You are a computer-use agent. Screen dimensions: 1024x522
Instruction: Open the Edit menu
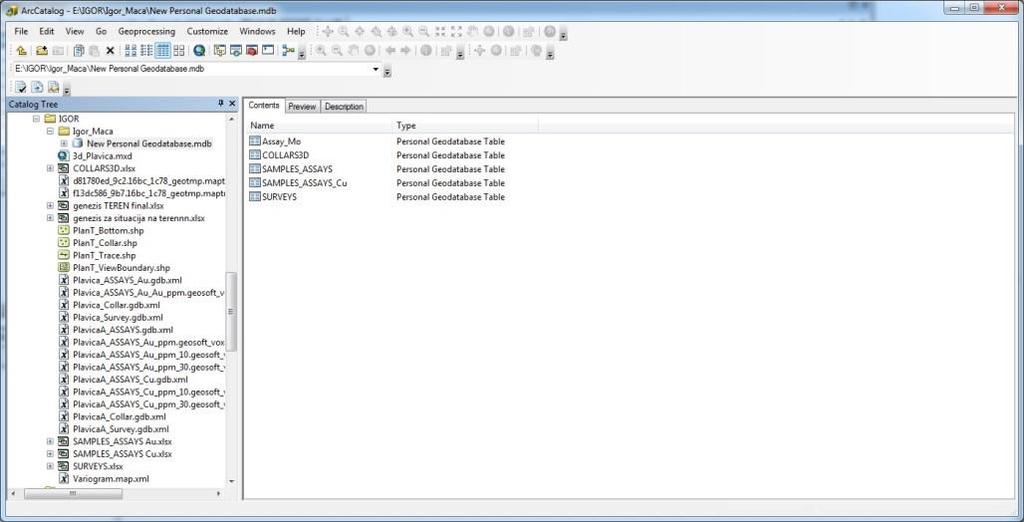(46, 31)
